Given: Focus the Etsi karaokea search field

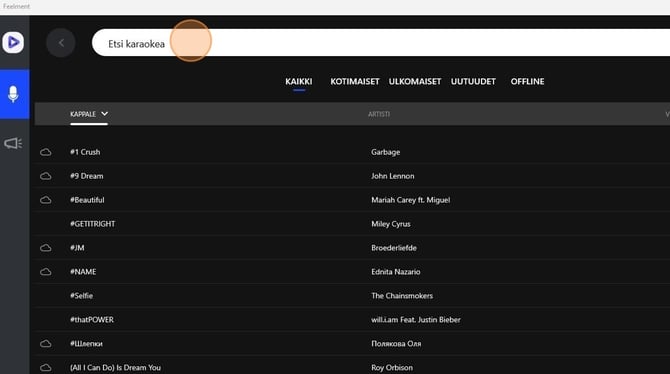Looking at the screenshot, I should coord(381,43).
